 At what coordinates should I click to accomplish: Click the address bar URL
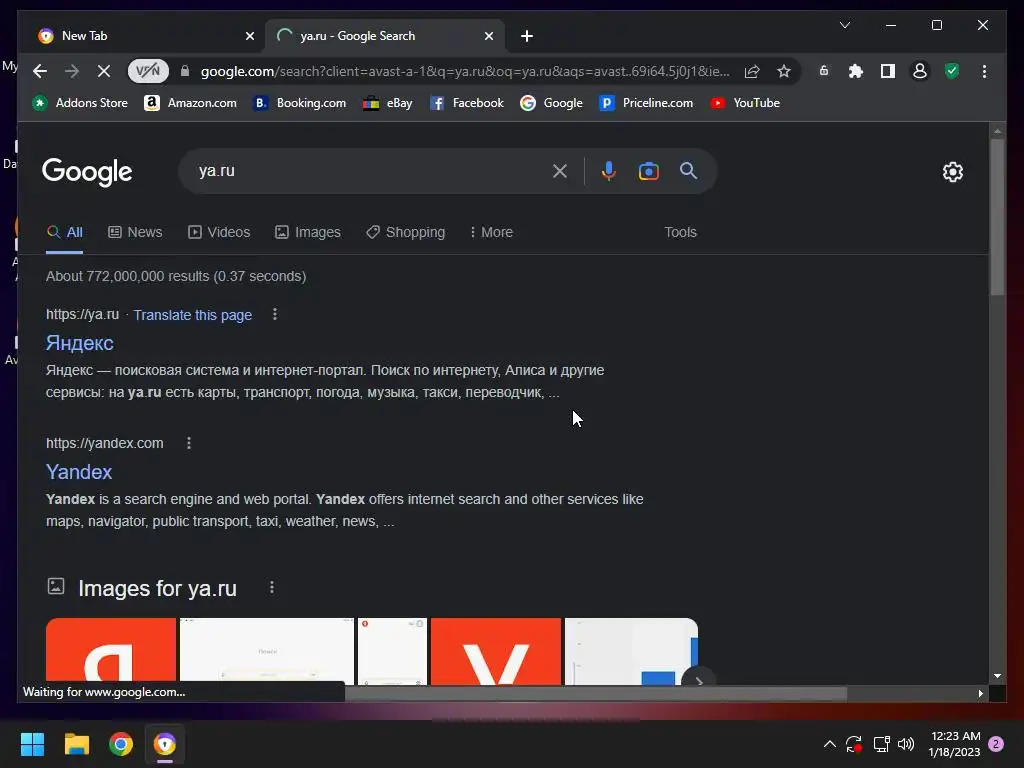click(465, 71)
